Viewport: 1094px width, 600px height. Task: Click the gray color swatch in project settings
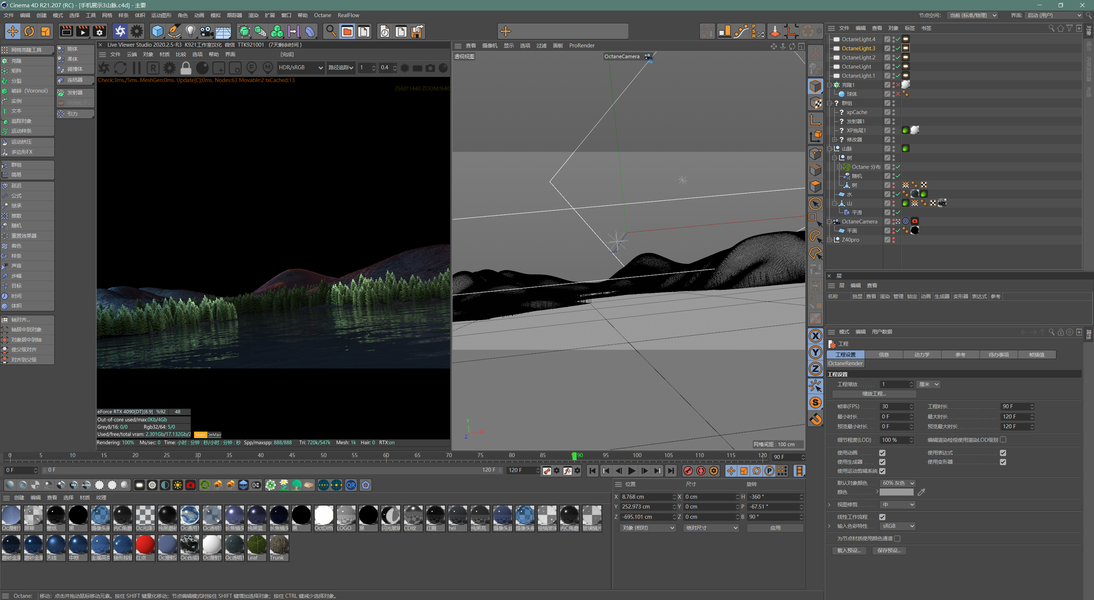click(x=897, y=492)
